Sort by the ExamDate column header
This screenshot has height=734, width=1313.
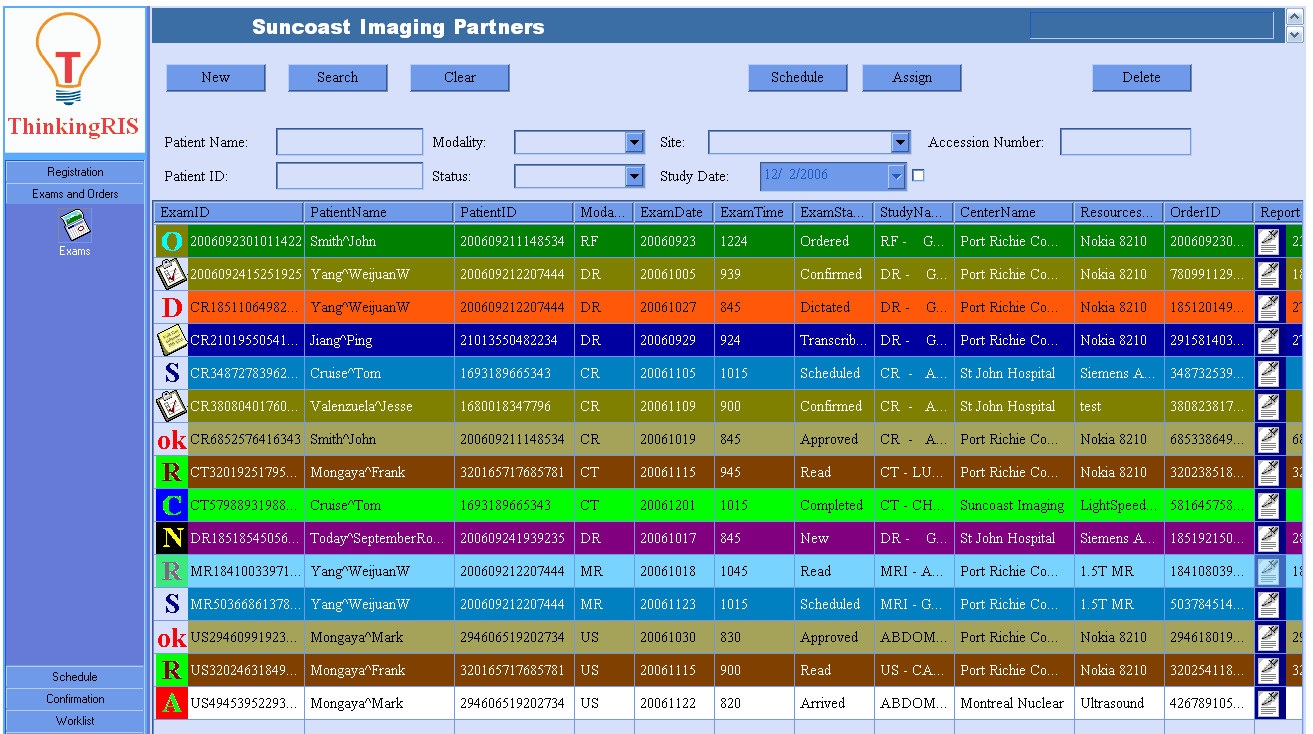click(673, 212)
